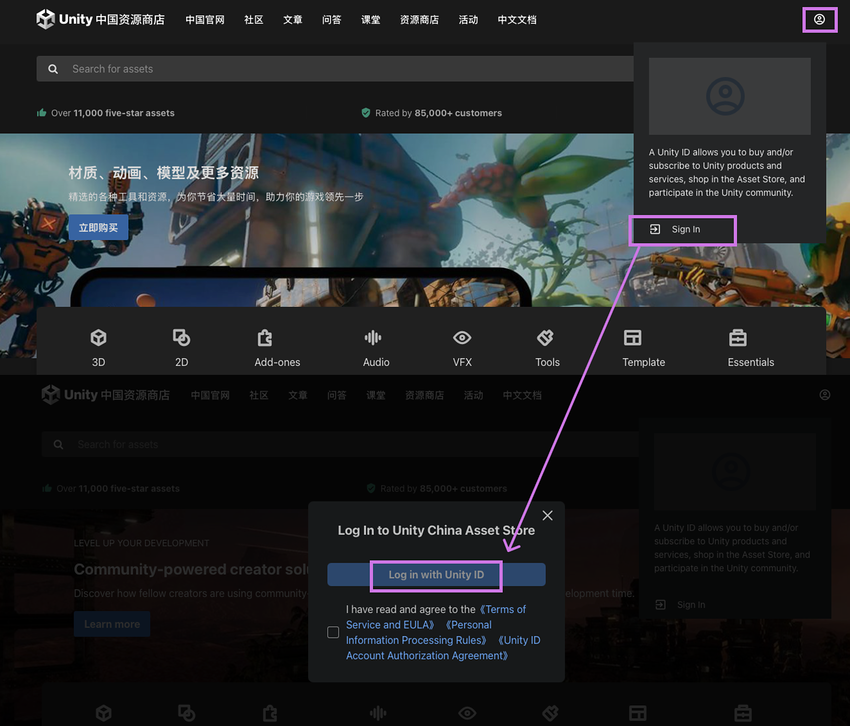Open 问答 in the bright top navigation
The width and height of the screenshot is (850, 726).
332,20
